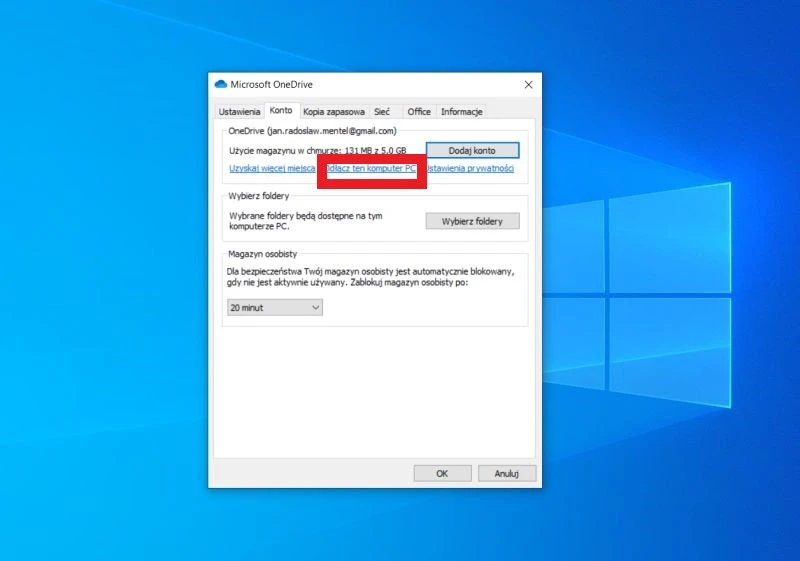The height and width of the screenshot is (561, 800).
Task: Click the cloud storage usage 131 MB text
Action: [x=318, y=150]
